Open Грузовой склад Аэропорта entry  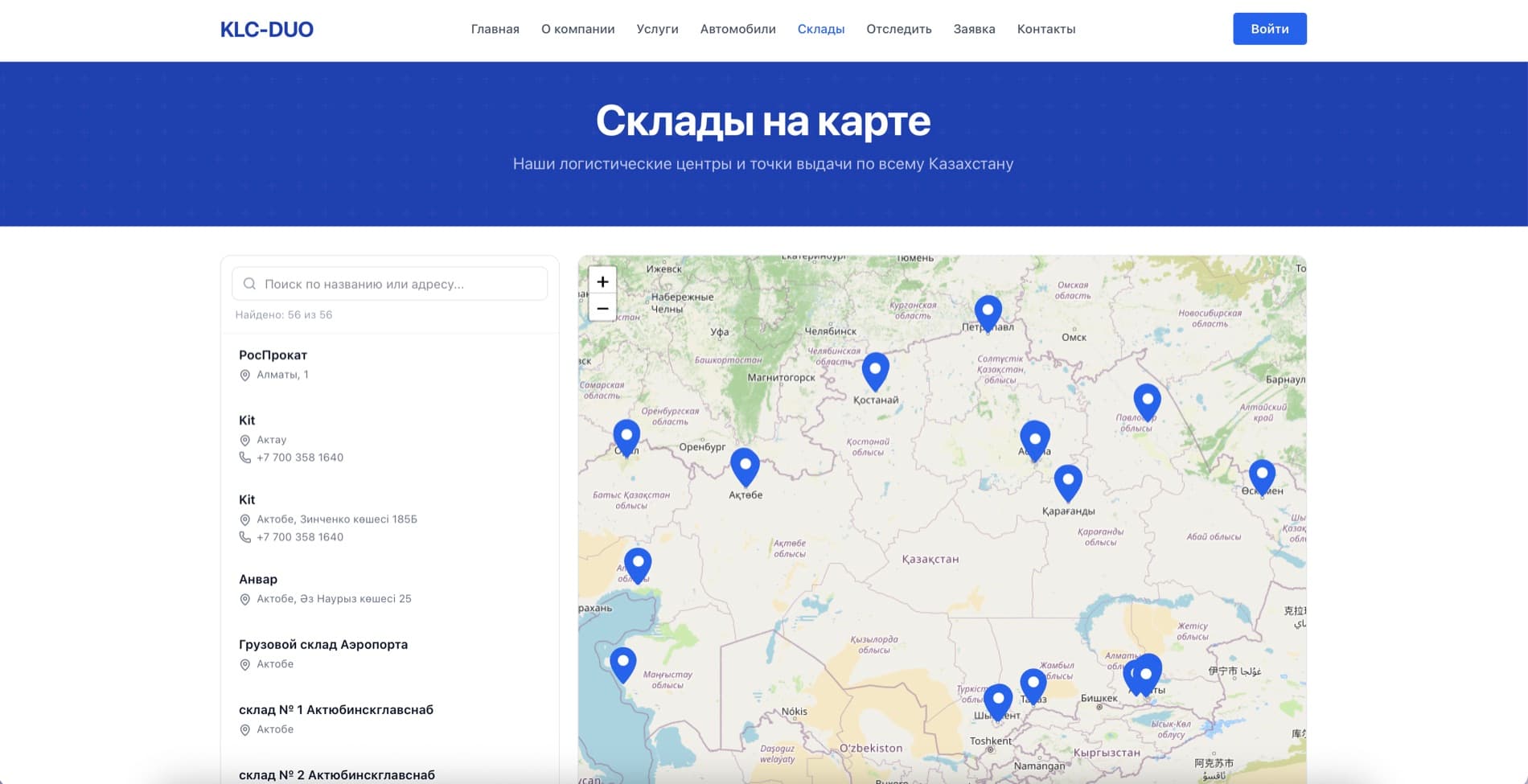pyautogui.click(x=390, y=654)
